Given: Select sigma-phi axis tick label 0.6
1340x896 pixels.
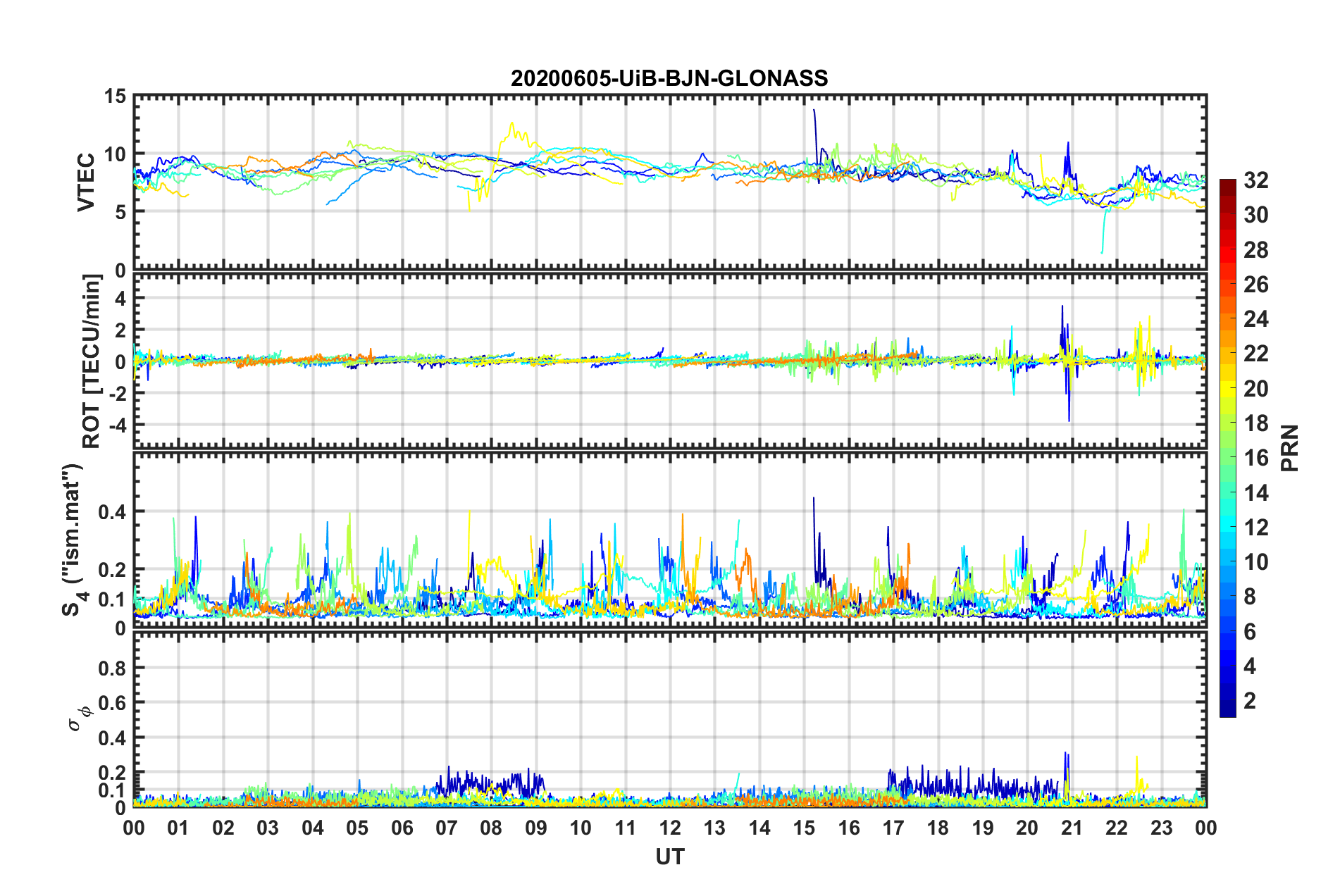Looking at the screenshot, I should click(x=112, y=703).
